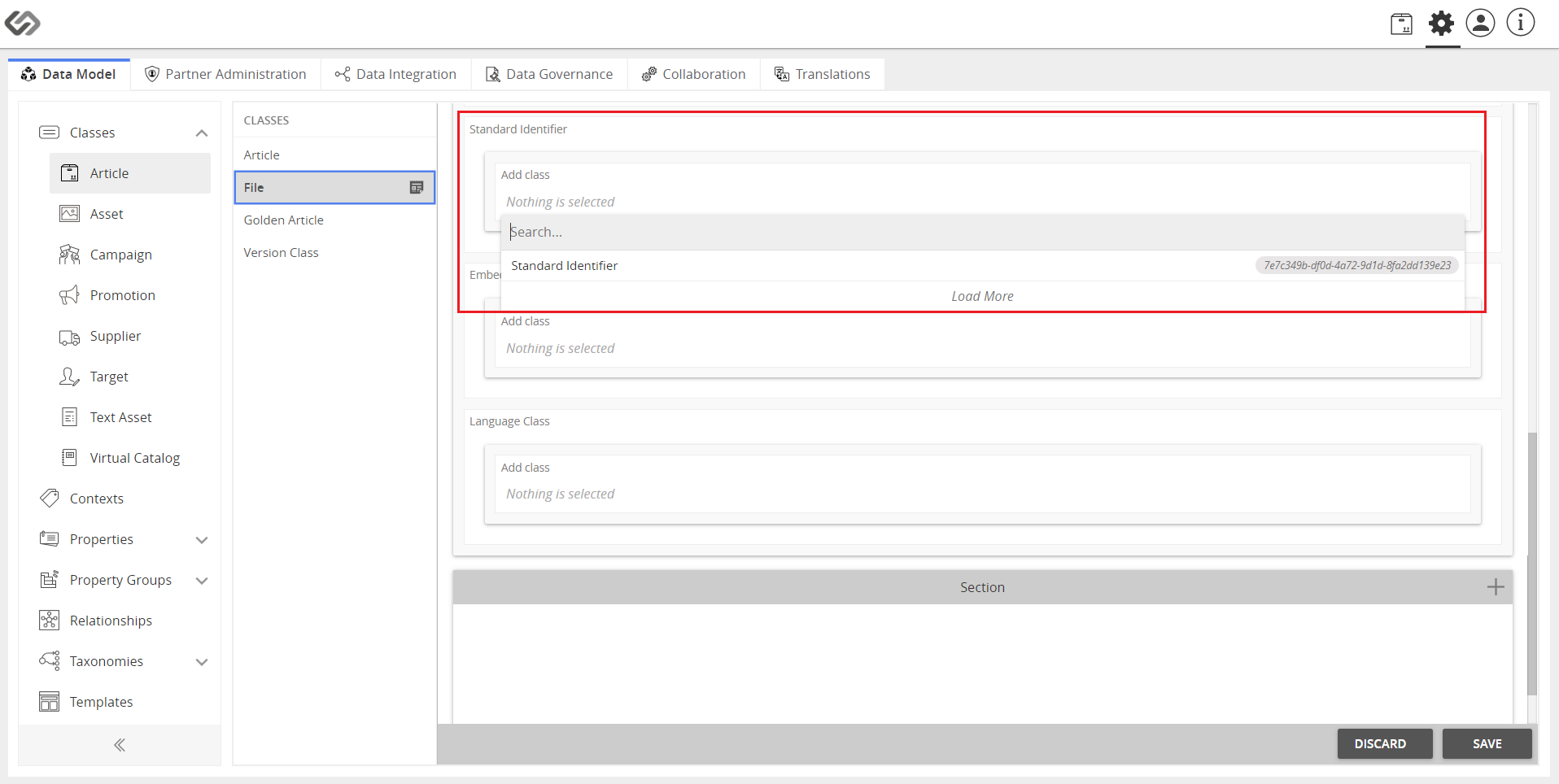
Task: Click the Virtual Catalog icon
Action: pyautogui.click(x=70, y=457)
